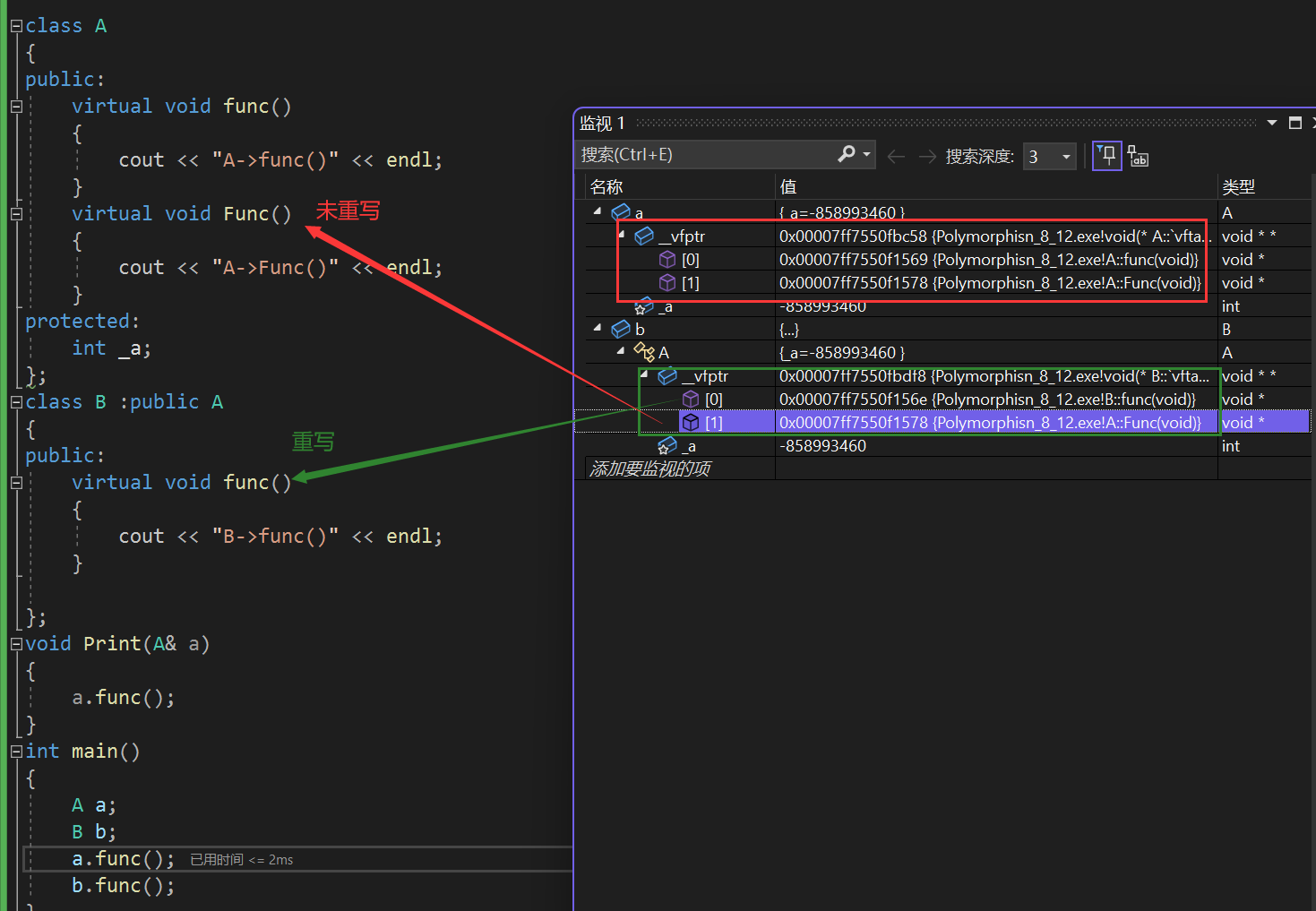1316x911 pixels.
Task: Click the purple cube of A::func [0] entry
Action: pos(667,259)
